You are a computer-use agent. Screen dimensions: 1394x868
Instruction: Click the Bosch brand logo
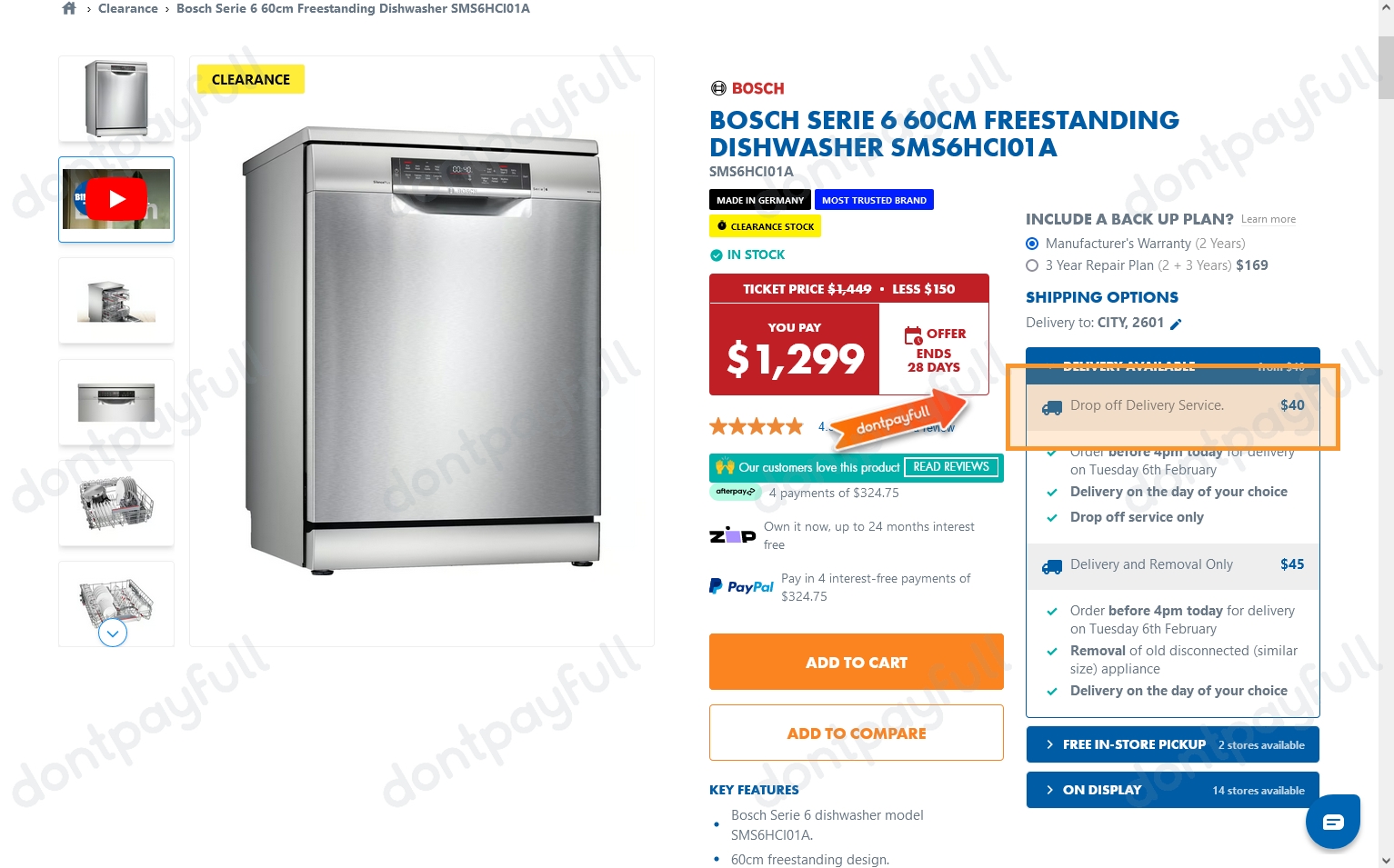point(747,88)
